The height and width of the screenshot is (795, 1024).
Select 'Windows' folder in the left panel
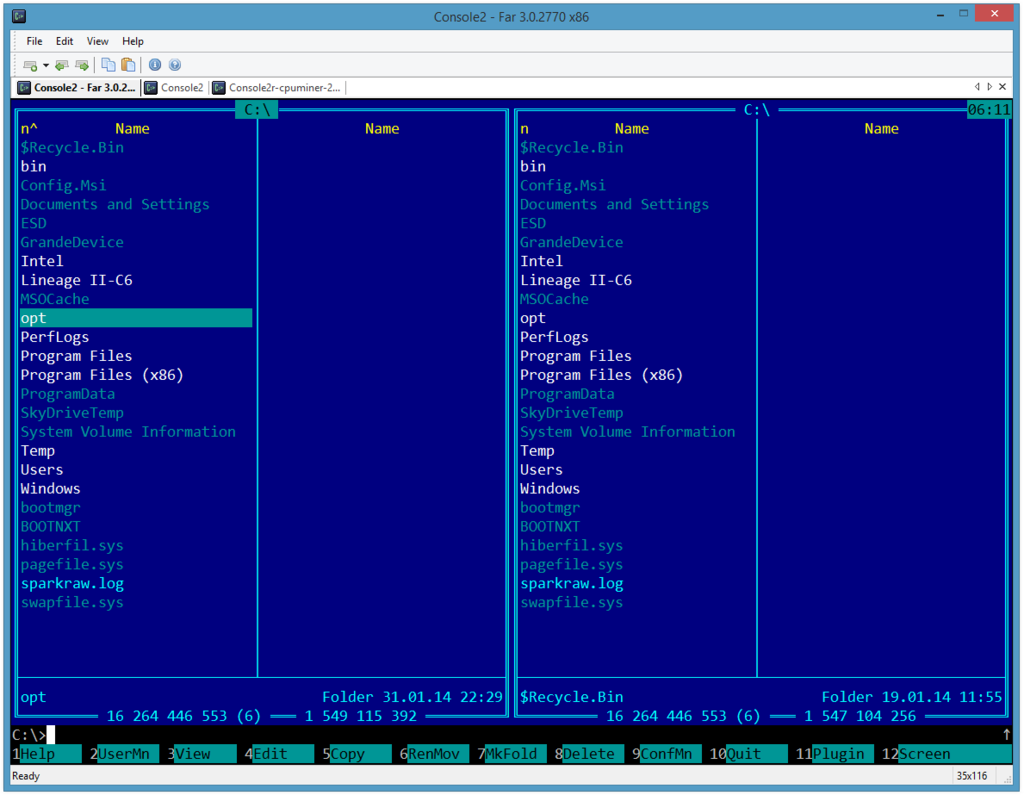pyautogui.click(x=50, y=489)
